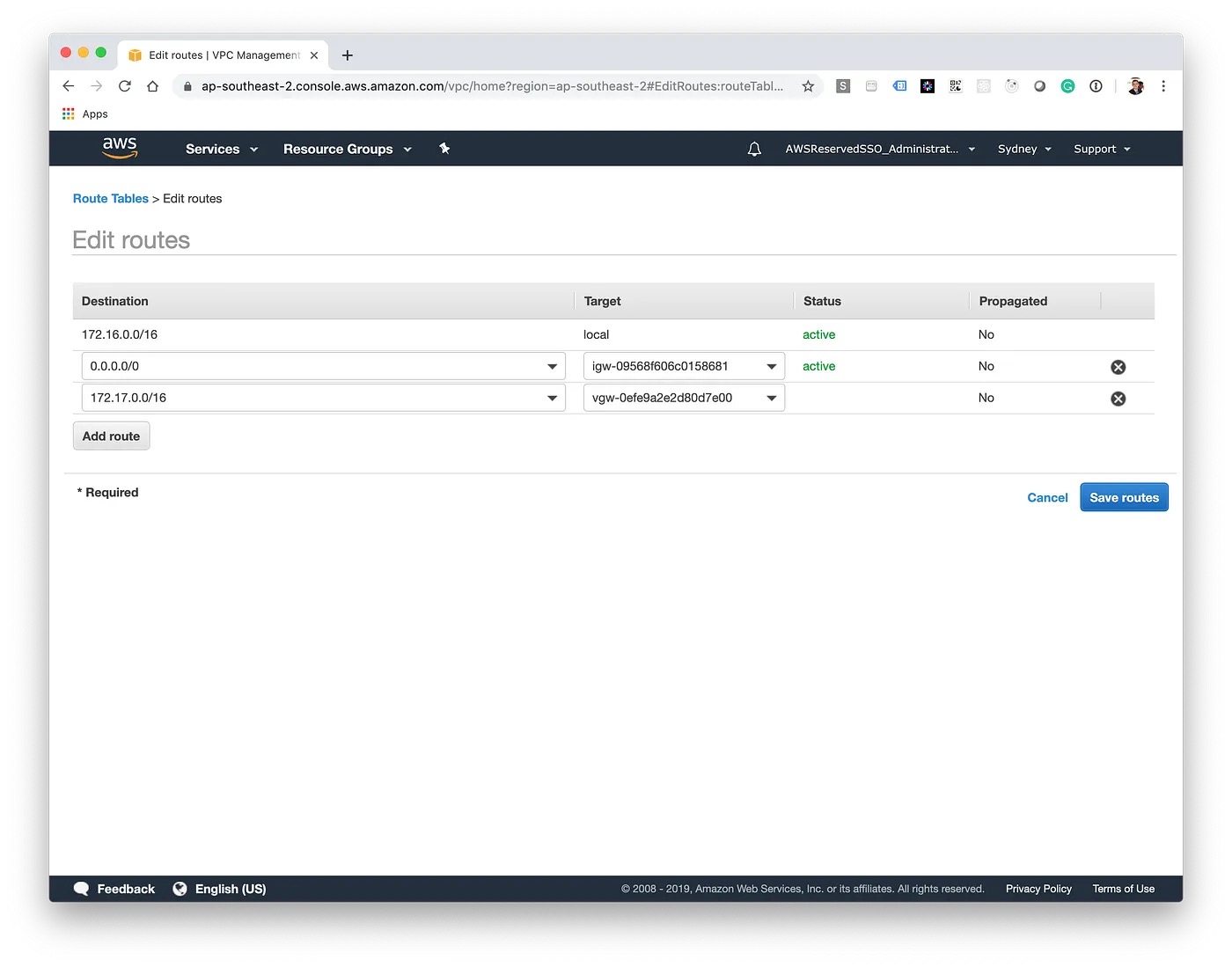Image resolution: width=1232 pixels, height=967 pixels.
Task: Click the black square star extension icon
Action: 928,86
